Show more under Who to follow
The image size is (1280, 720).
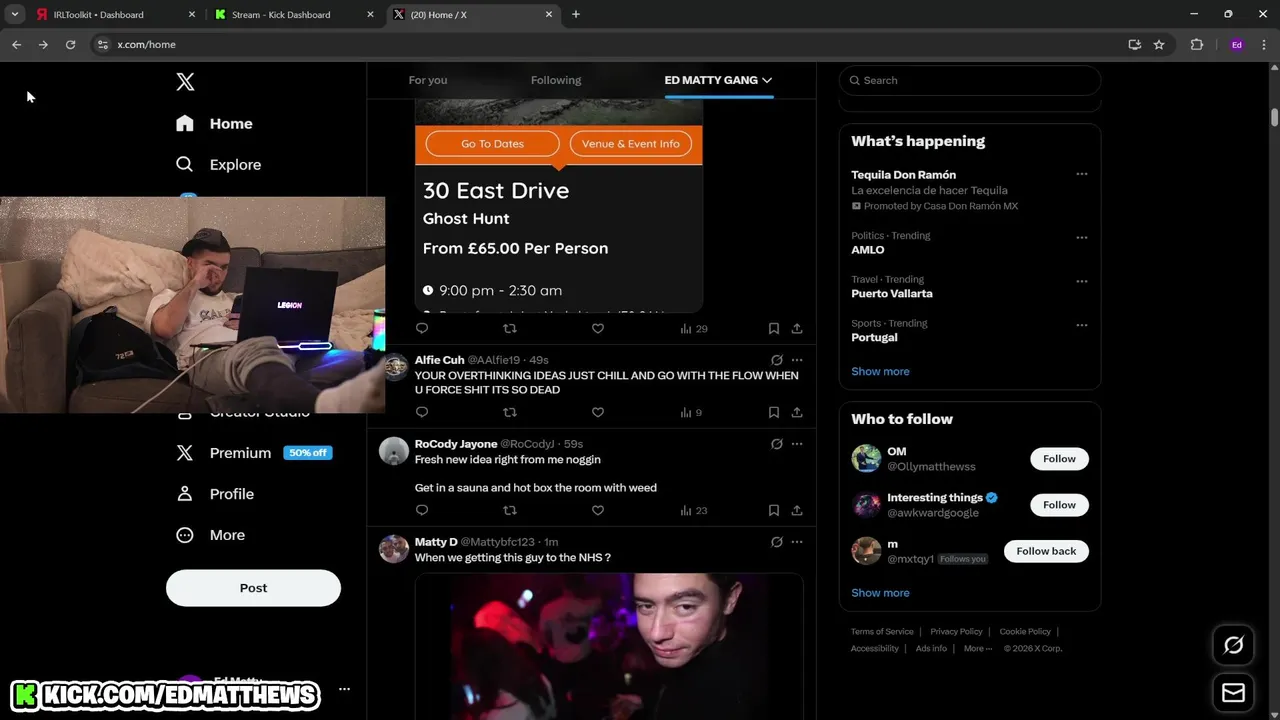tap(880, 593)
